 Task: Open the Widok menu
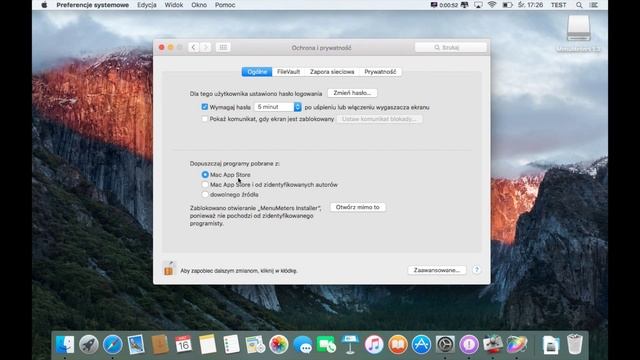(173, 5)
